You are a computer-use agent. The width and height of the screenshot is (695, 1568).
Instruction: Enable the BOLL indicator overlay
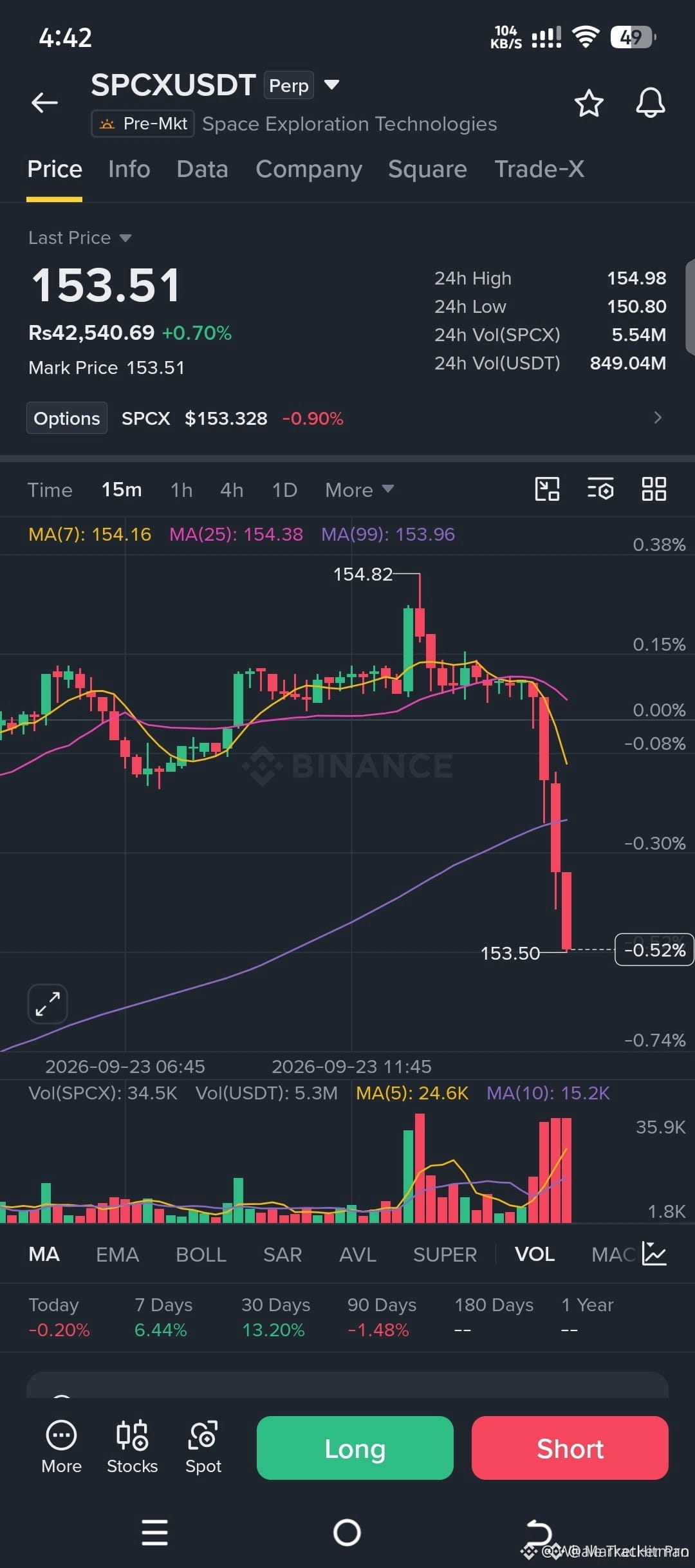point(201,1255)
